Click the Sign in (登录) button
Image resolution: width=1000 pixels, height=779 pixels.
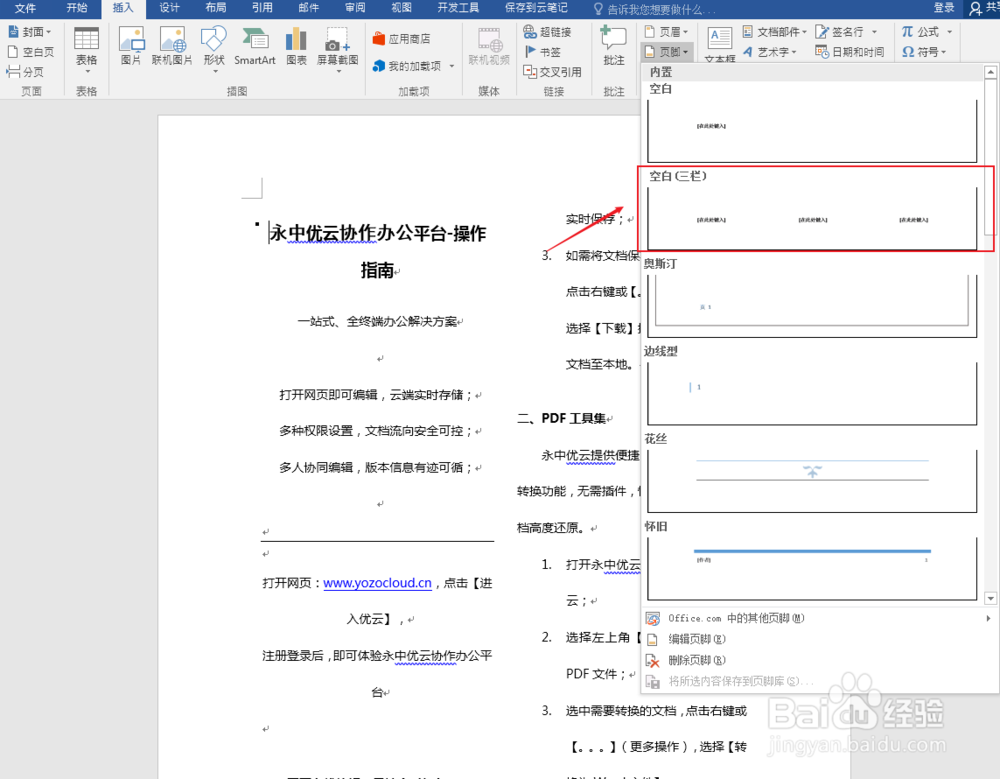click(944, 8)
